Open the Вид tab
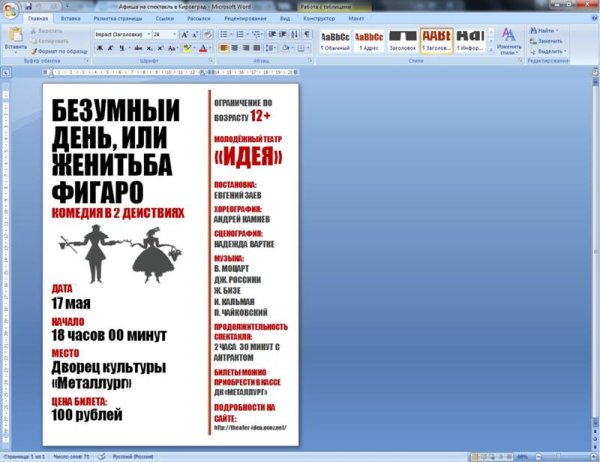The width and height of the screenshot is (600, 462). (285, 18)
